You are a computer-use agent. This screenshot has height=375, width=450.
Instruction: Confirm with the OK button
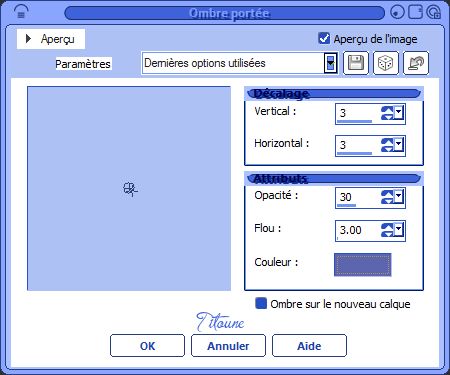[147, 346]
